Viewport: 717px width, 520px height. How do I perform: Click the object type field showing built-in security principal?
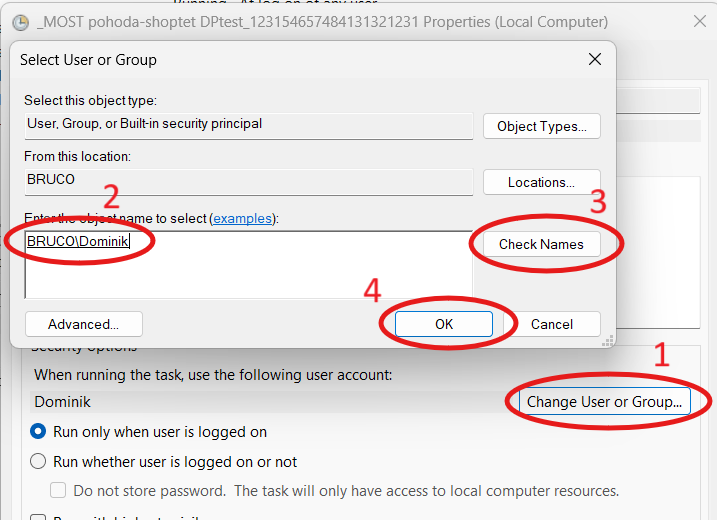248,124
